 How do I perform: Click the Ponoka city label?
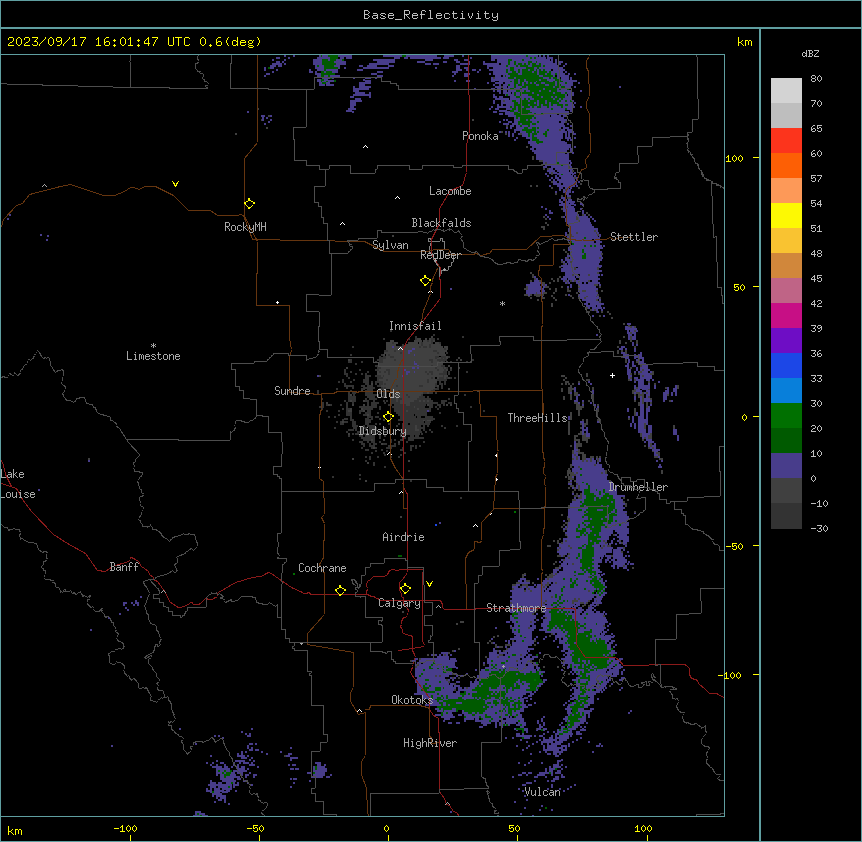click(480, 136)
